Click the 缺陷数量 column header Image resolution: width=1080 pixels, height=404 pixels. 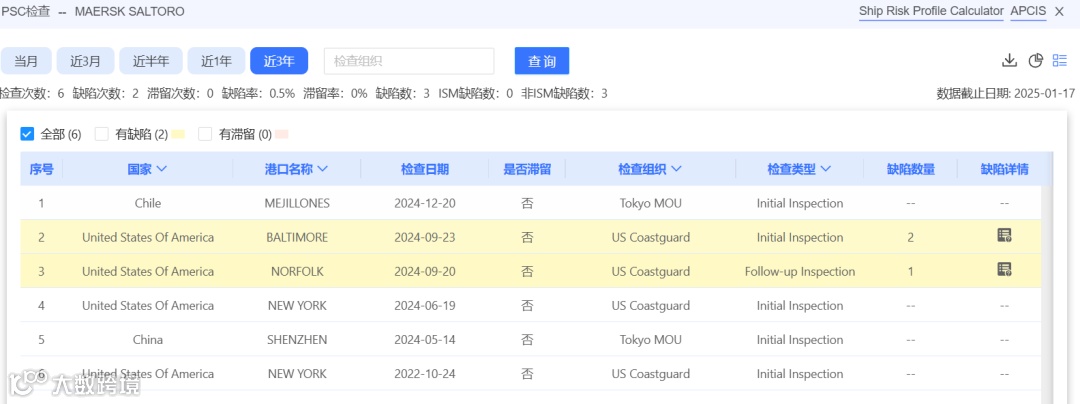[x=911, y=169]
